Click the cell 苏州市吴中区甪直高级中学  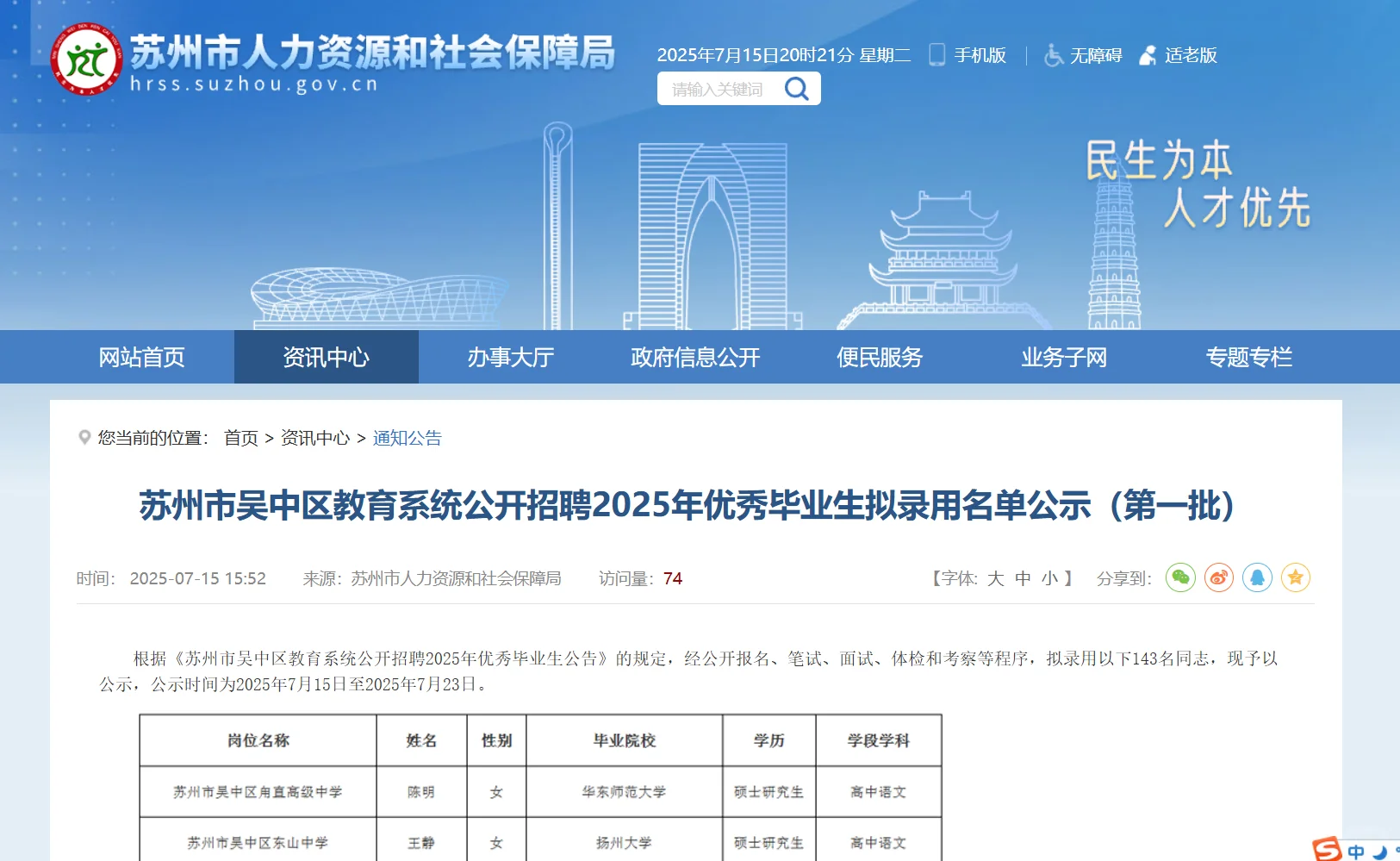(x=258, y=791)
